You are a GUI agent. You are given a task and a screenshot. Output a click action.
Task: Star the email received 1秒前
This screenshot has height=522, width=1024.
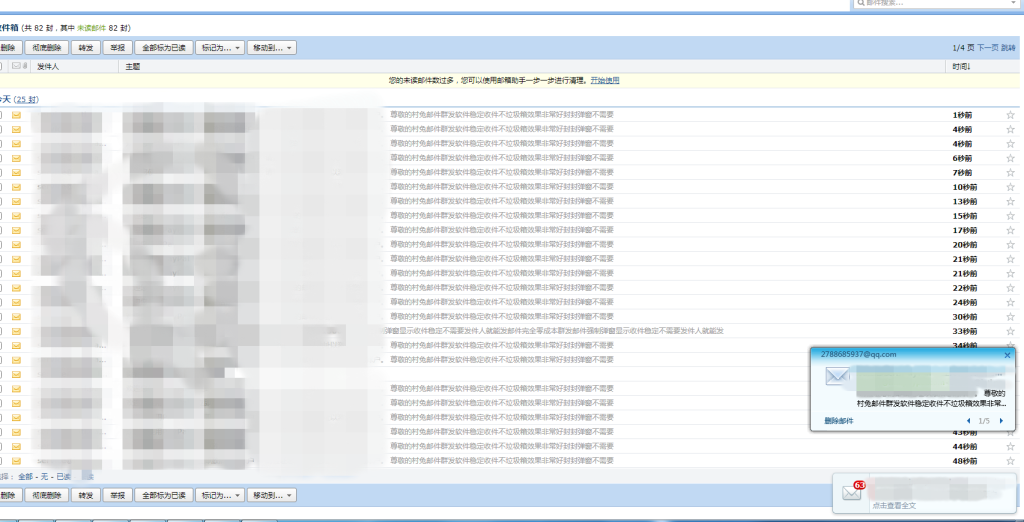(1010, 115)
